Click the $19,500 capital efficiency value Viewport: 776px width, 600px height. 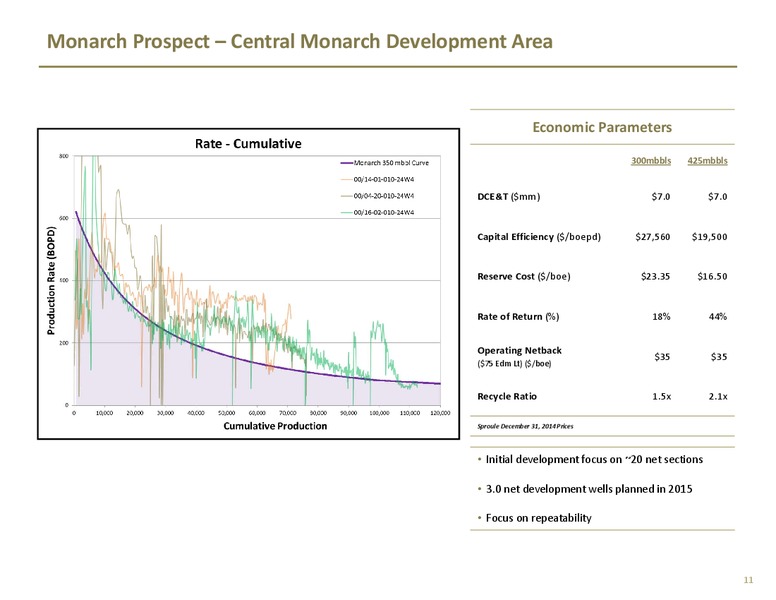tap(710, 237)
